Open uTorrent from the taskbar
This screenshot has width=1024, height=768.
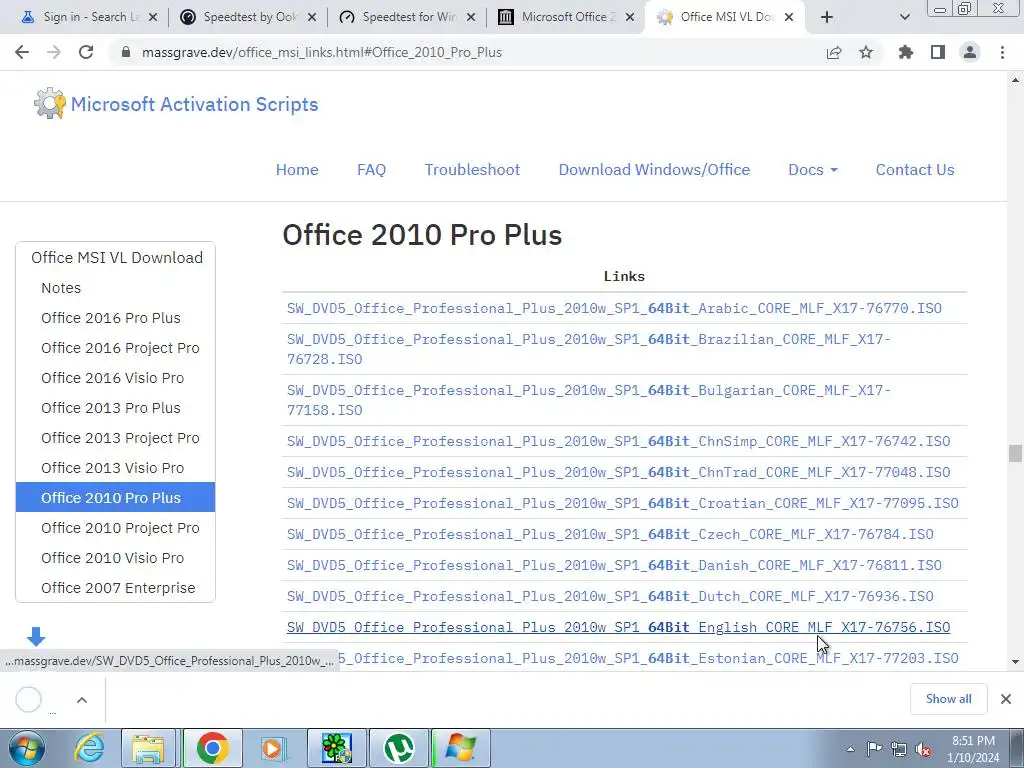click(x=398, y=748)
